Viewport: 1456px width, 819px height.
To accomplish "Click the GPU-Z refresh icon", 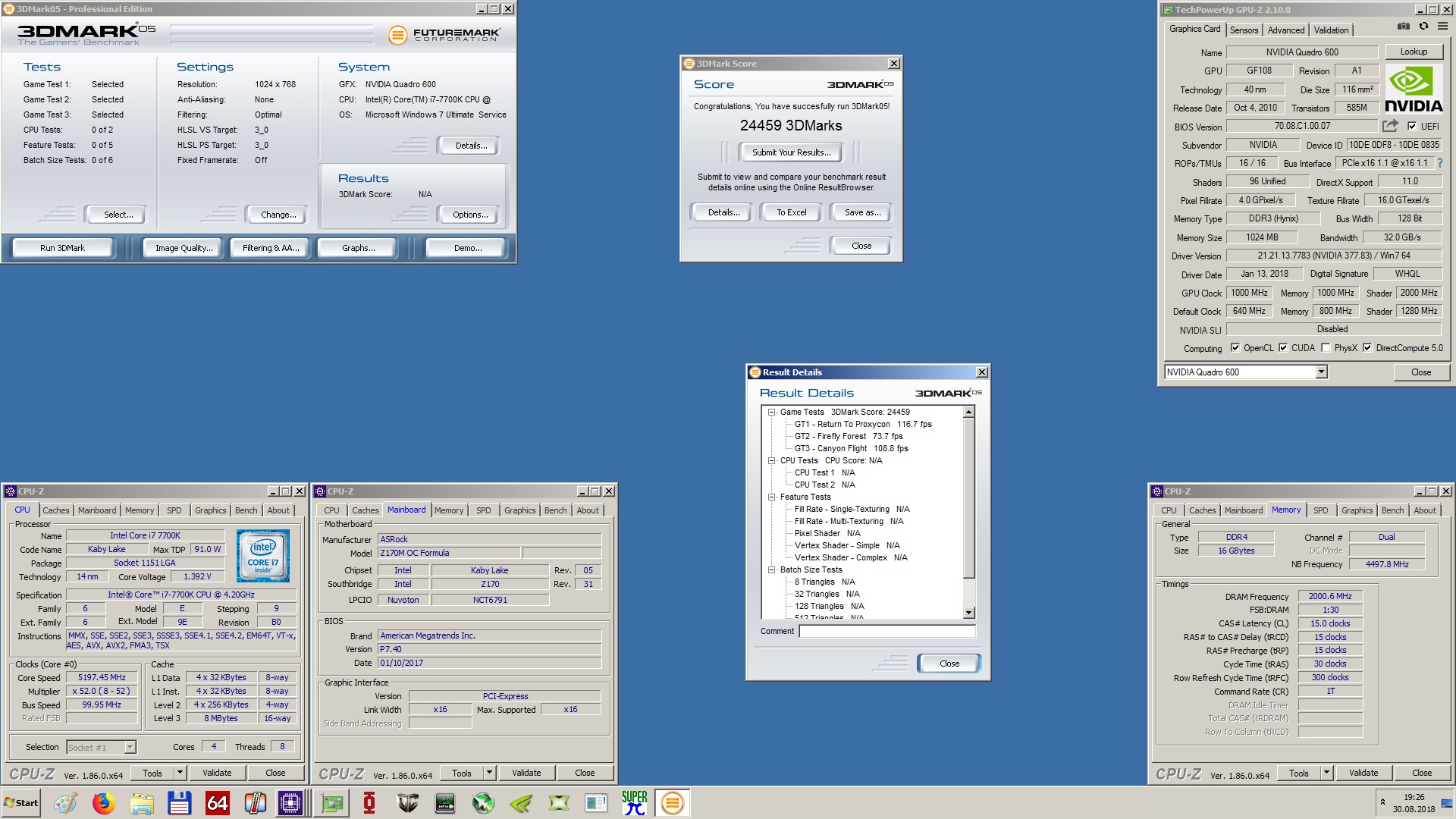I will point(1423,27).
